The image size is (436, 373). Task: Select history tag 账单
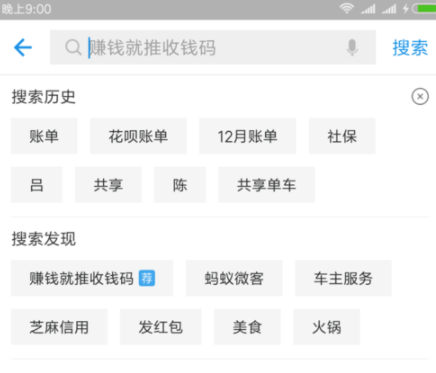coord(44,136)
